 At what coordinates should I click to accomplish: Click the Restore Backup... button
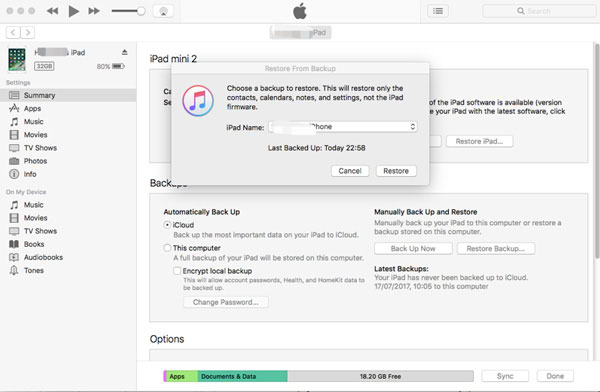[x=496, y=248]
